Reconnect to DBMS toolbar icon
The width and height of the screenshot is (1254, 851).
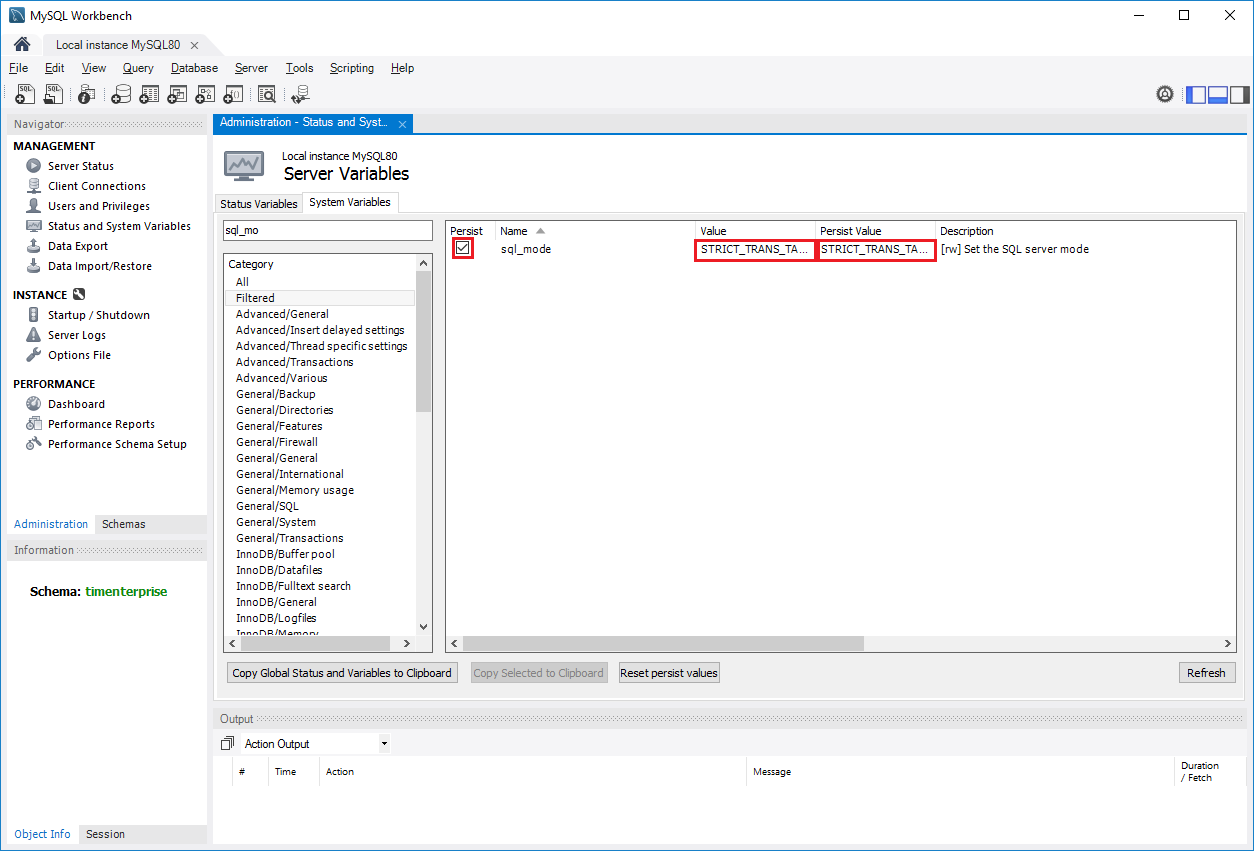300,94
